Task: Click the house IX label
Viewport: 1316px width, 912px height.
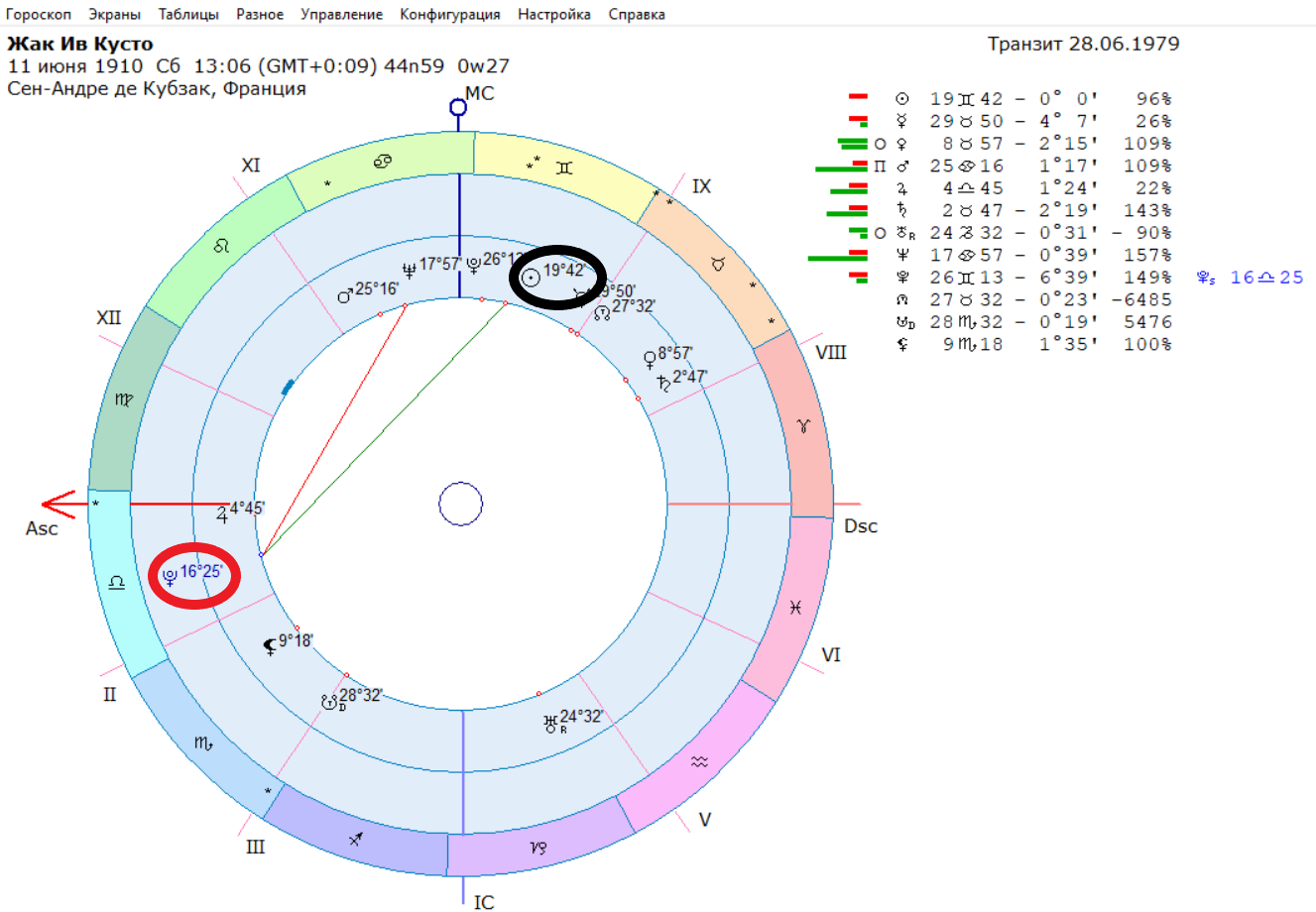Action: tap(701, 186)
